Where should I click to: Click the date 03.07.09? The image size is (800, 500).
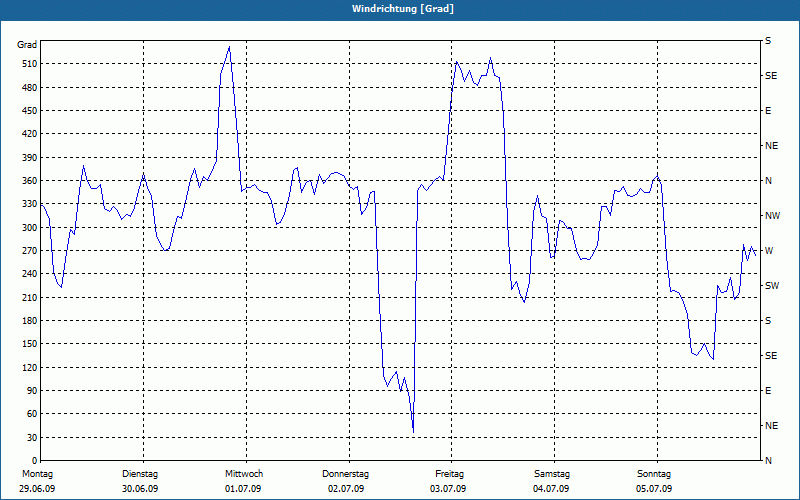coord(448,489)
